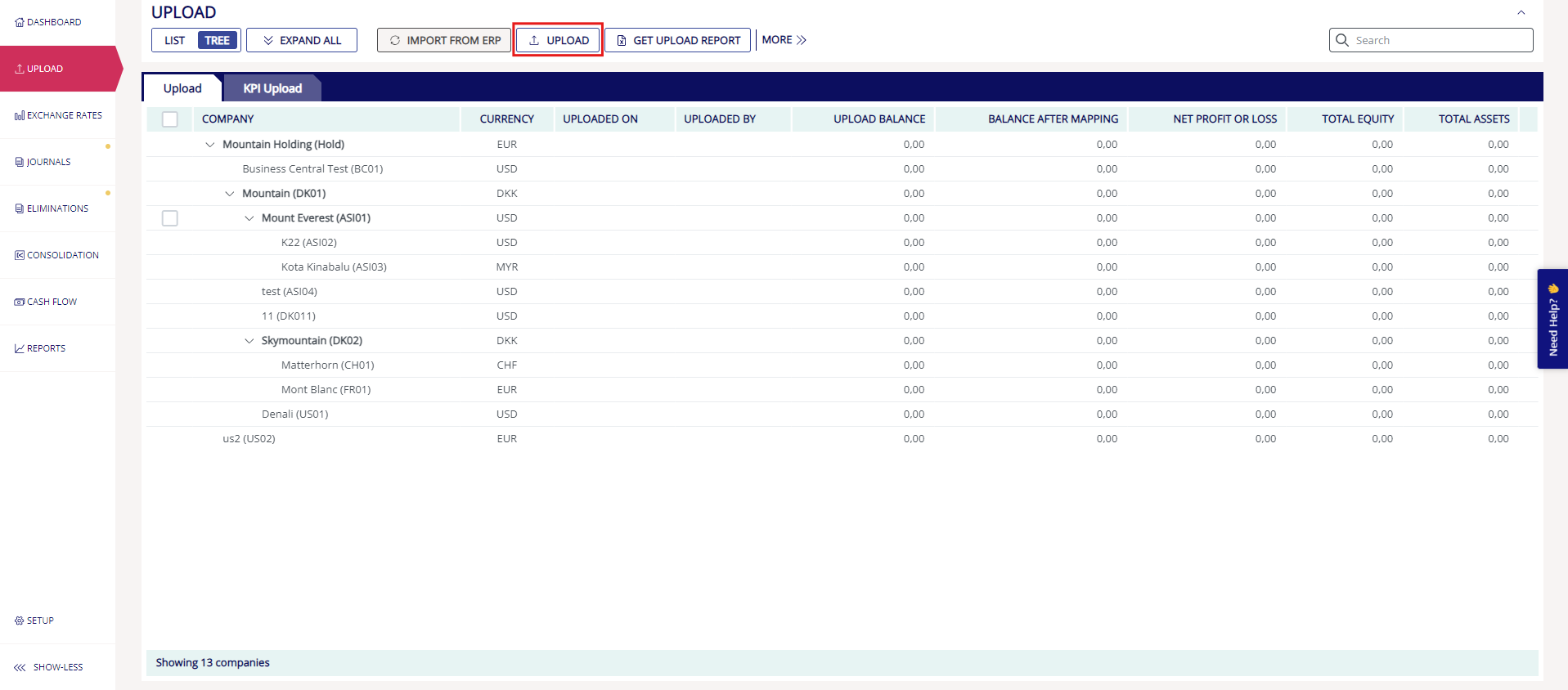Screen dimensions: 1568x690
Task: Select the Matterhorn (CH01) row
Action: (x=842, y=365)
